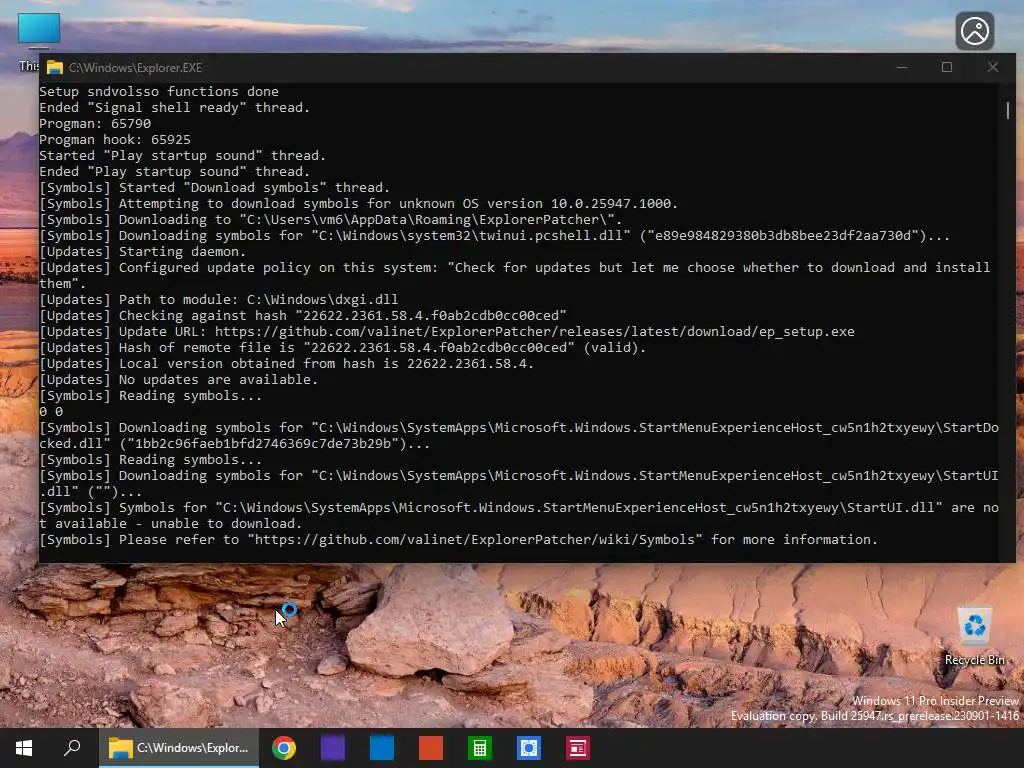Click the "Setup sndvolsso functions done" line
The width and height of the screenshot is (1024, 768).
(159, 91)
